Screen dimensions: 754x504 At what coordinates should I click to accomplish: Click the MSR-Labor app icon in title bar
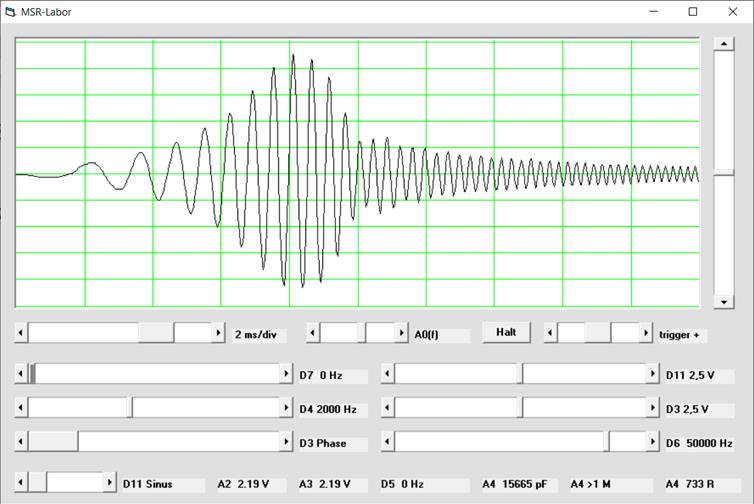pos(11,12)
